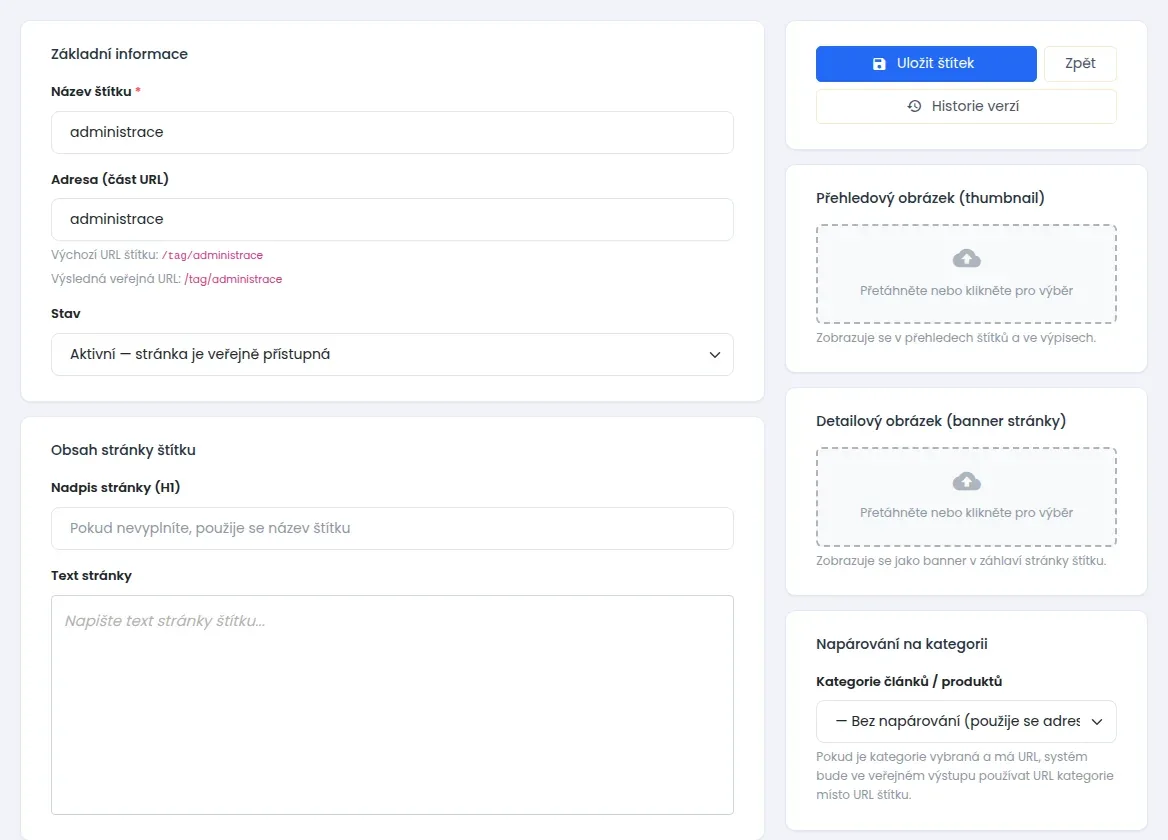Image resolution: width=1168 pixels, height=840 pixels.
Task: Click the Obsah stránky štítku heading
Action: coord(123,451)
